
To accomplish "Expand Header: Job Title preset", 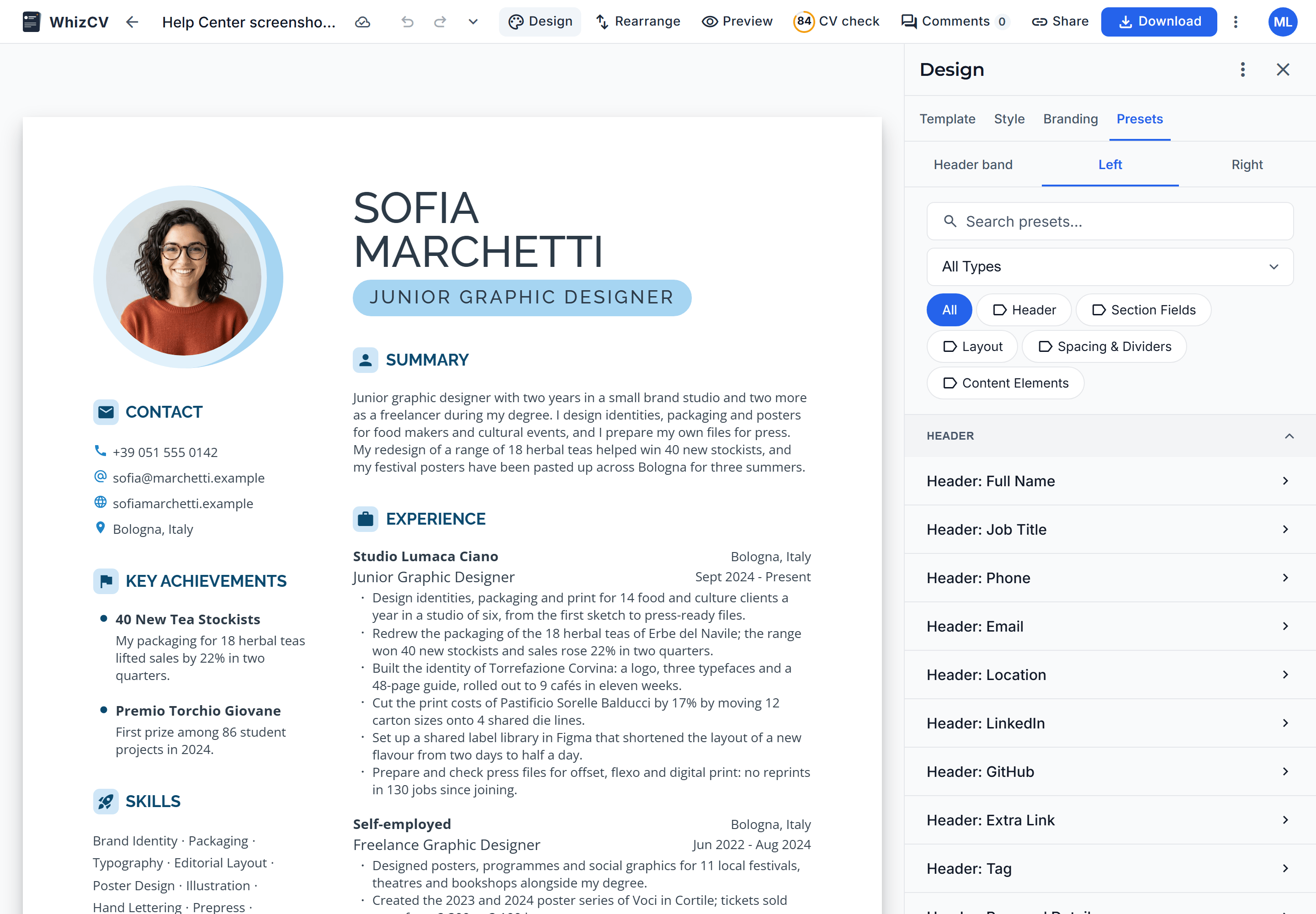I will point(1110,530).
